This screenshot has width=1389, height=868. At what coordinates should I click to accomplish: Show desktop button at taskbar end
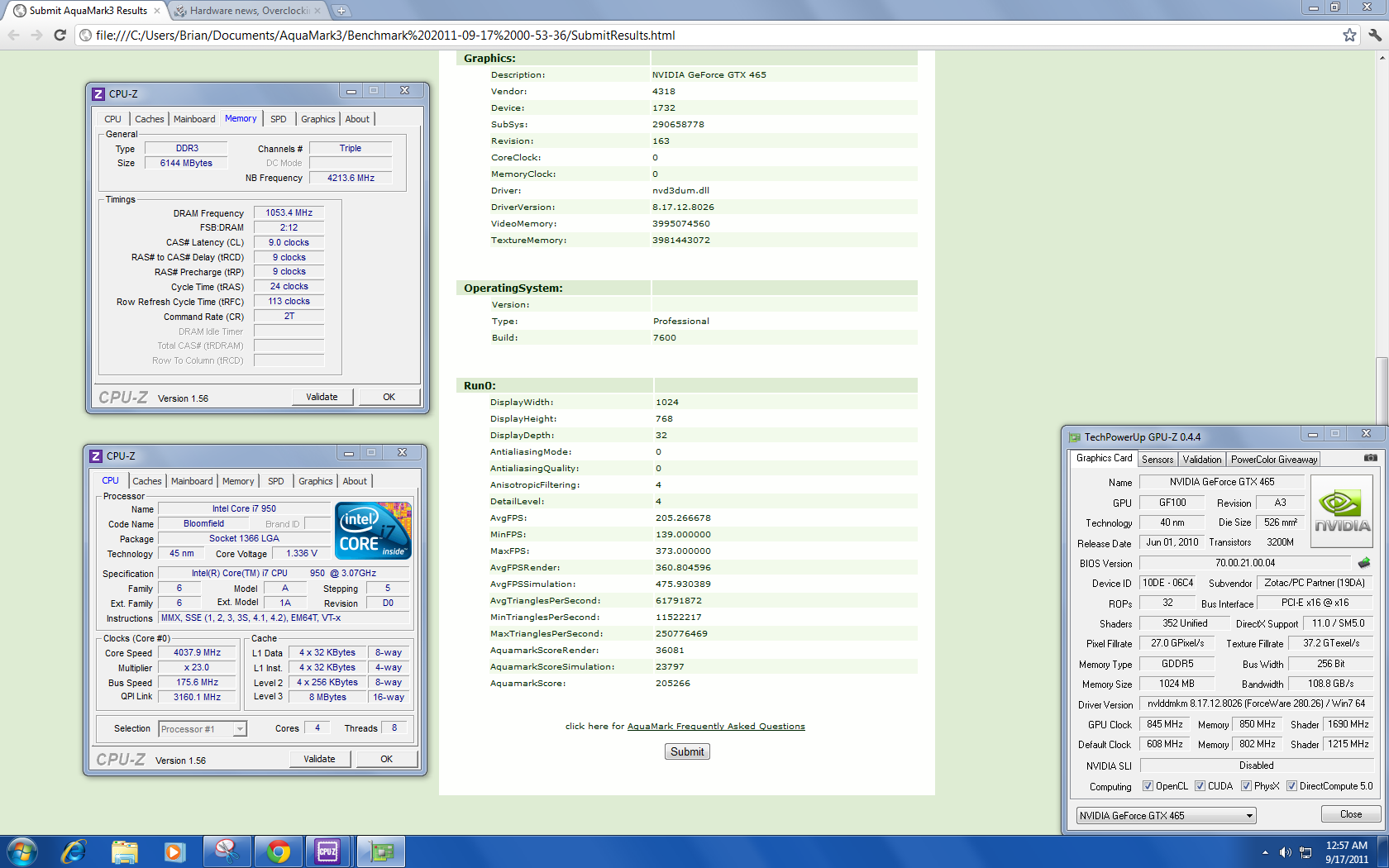[x=1384, y=852]
